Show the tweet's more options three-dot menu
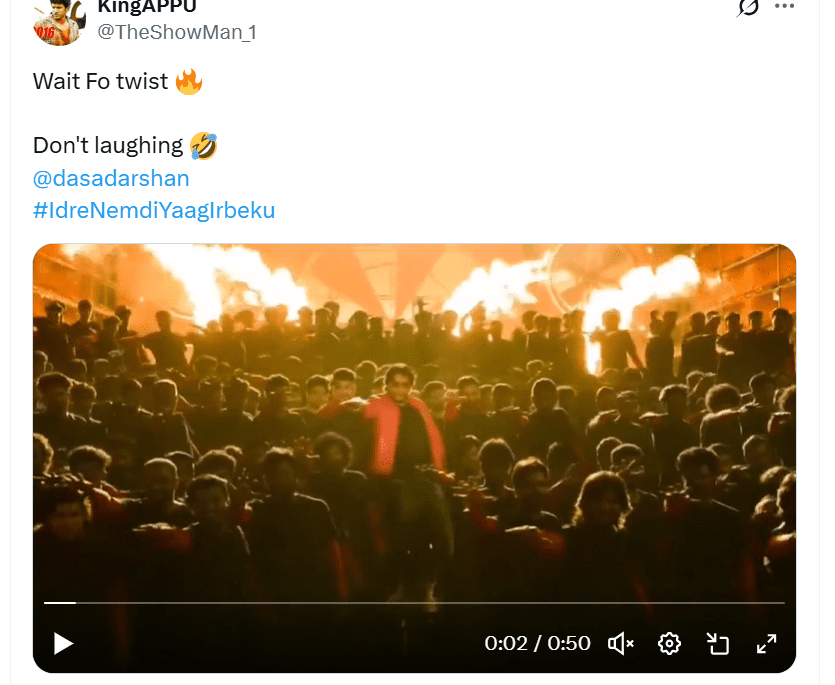Image resolution: width=835 pixels, height=685 pixels. [x=783, y=9]
